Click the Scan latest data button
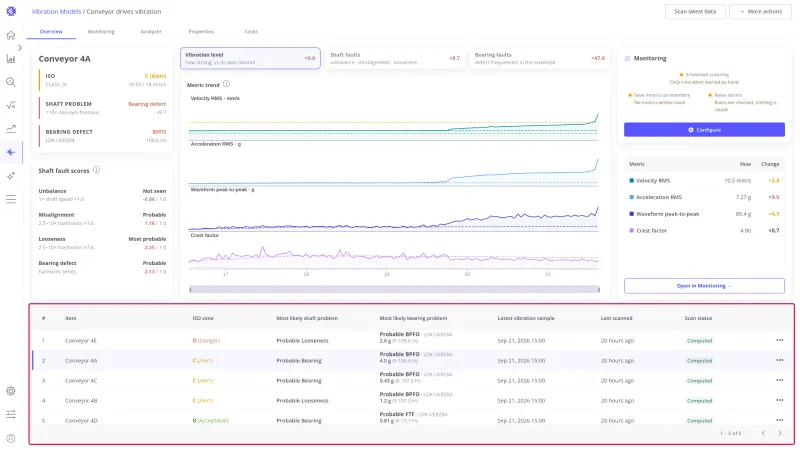 [695, 11]
